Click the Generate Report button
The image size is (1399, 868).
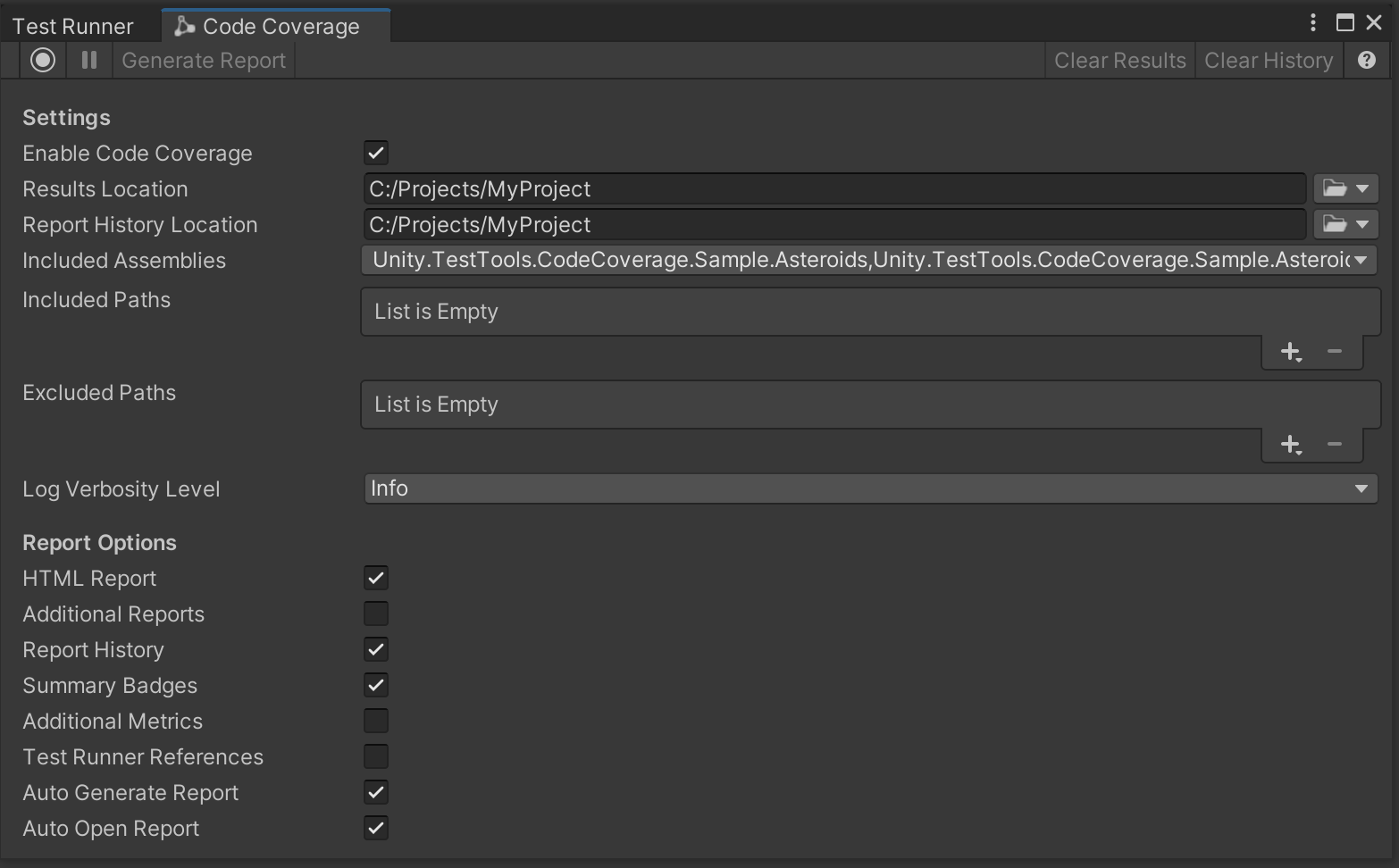204,60
